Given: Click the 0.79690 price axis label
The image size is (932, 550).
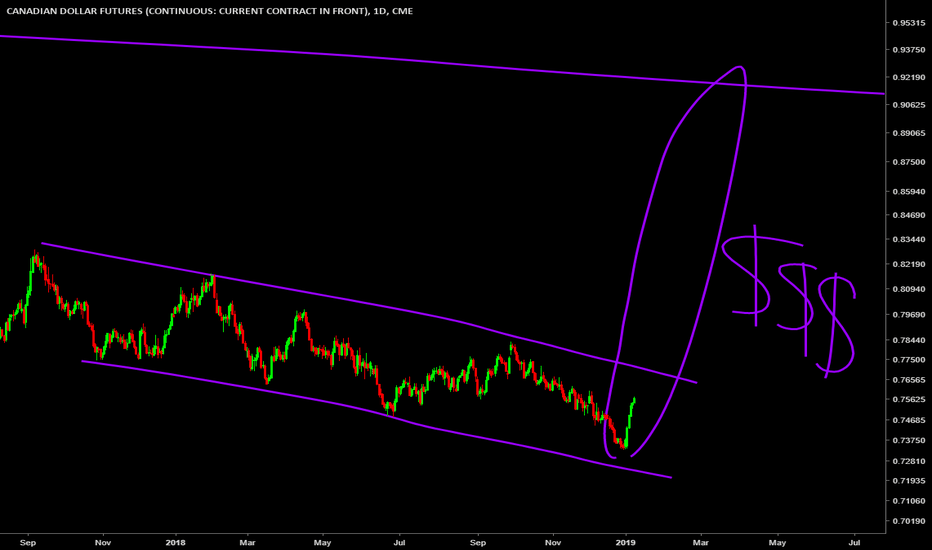Looking at the screenshot, I should tap(909, 315).
